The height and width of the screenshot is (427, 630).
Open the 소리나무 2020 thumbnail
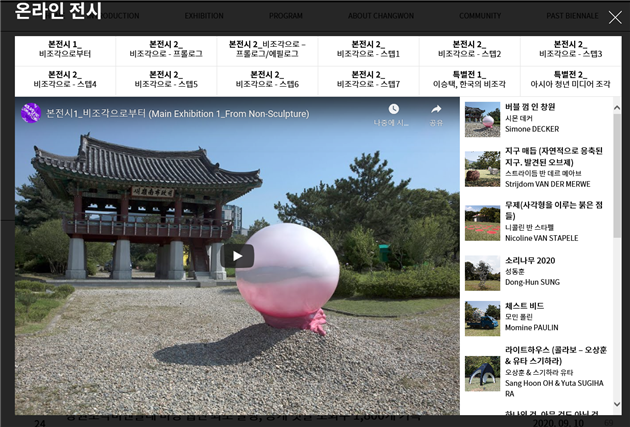coord(482,273)
